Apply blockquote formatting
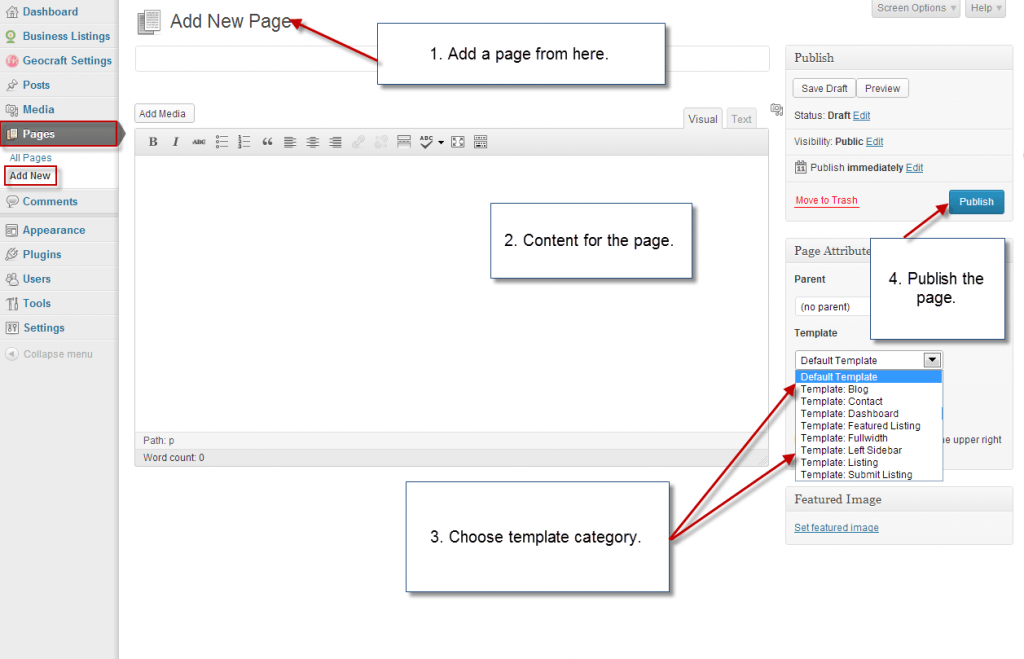Screen dimensions: 1024x659 click(x=267, y=142)
